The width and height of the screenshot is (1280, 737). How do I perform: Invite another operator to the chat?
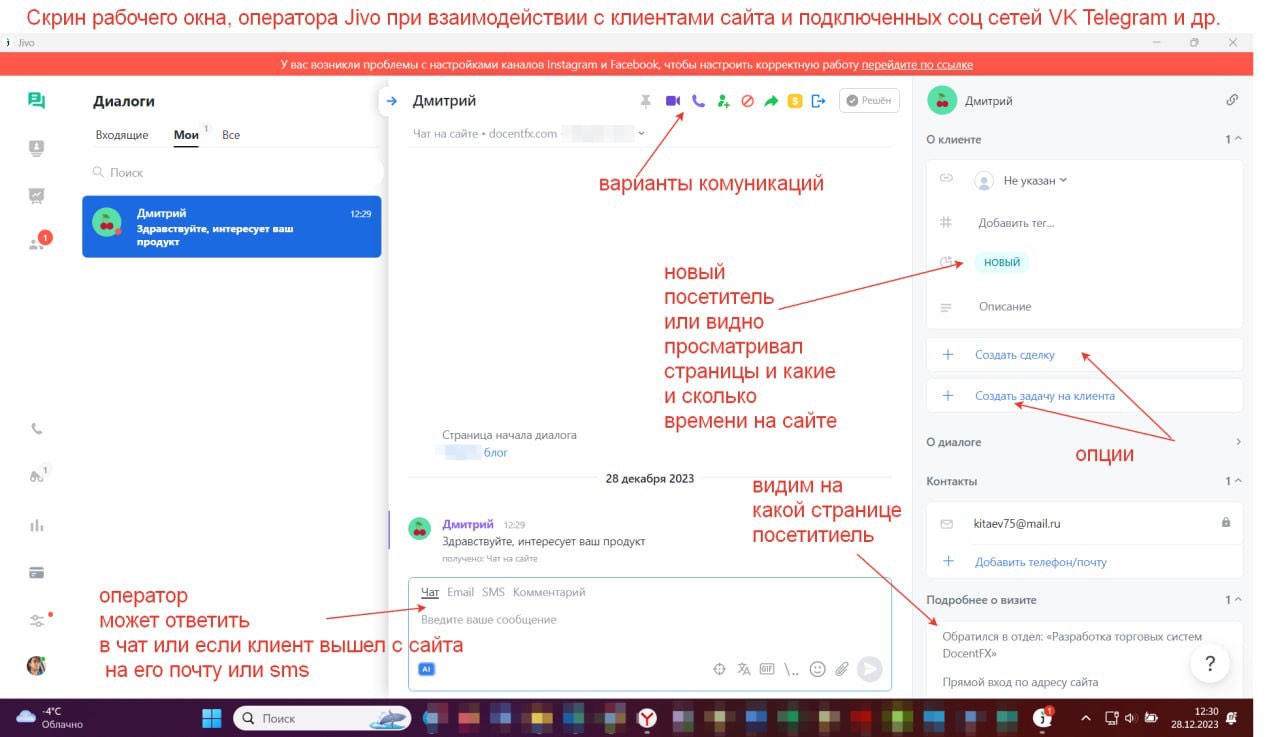coord(723,101)
